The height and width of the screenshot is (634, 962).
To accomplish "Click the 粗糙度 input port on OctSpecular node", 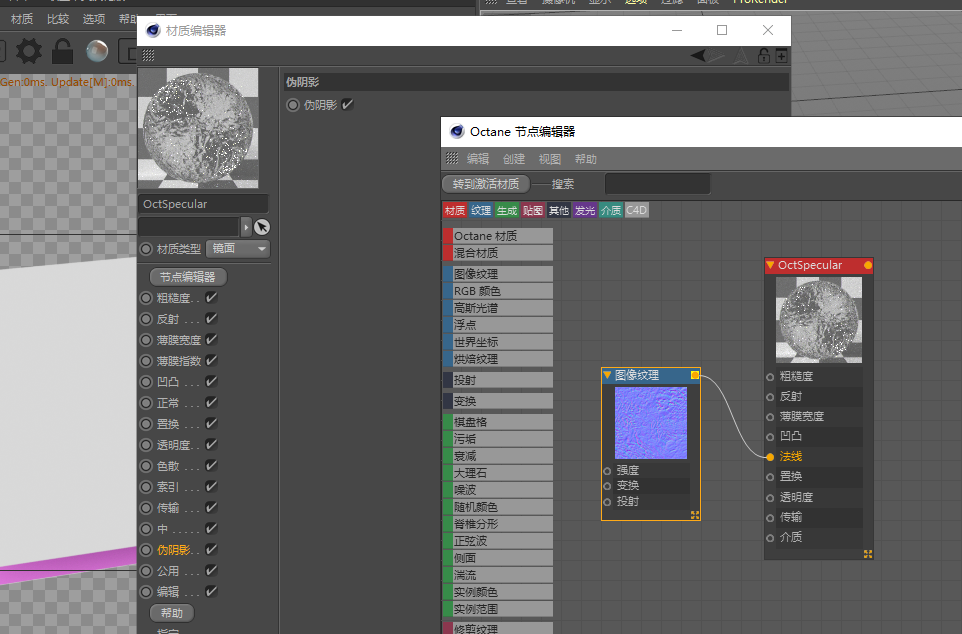I will click(x=770, y=377).
